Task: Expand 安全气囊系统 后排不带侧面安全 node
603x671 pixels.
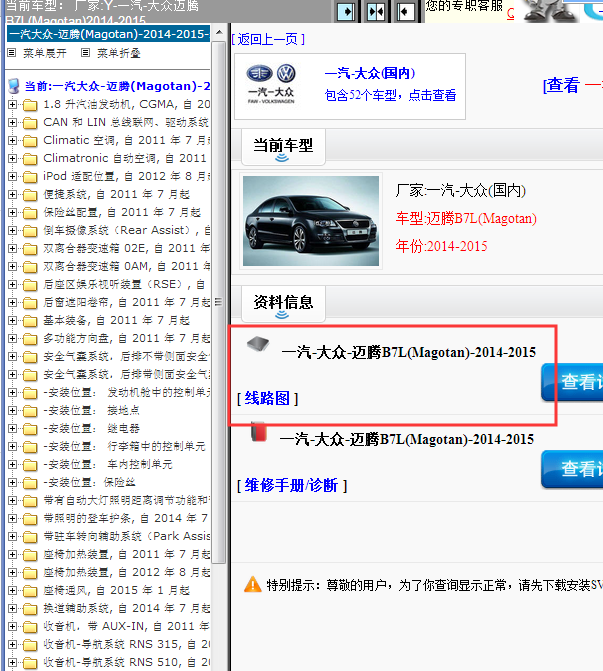Action: pos(12,356)
